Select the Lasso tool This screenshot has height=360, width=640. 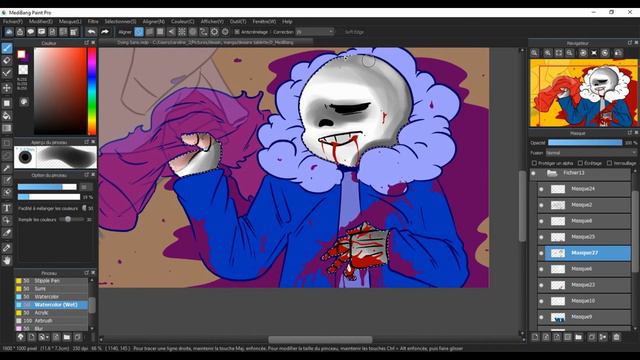click(x=7, y=156)
